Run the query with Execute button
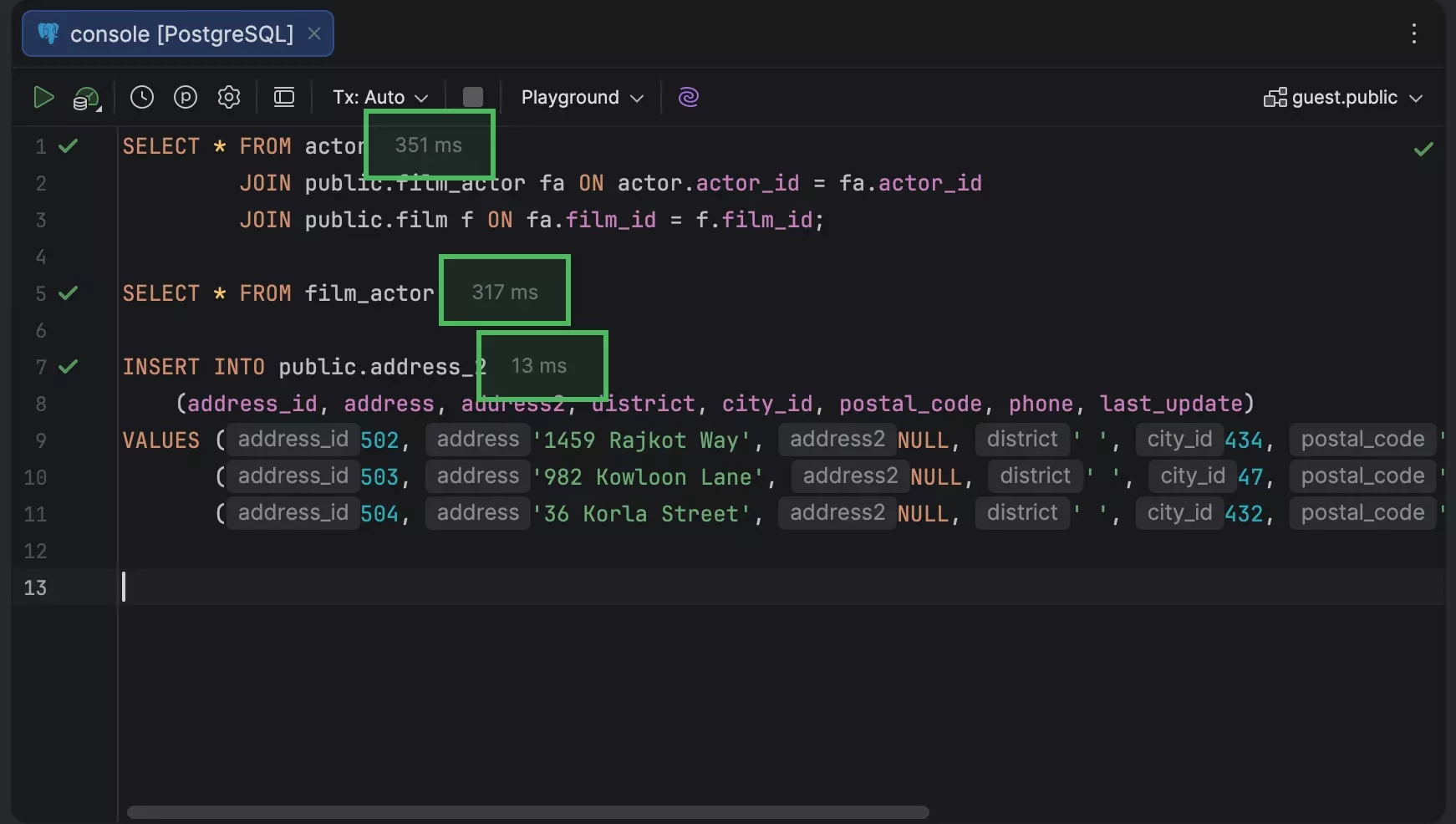This screenshot has height=824, width=1456. tap(43, 98)
